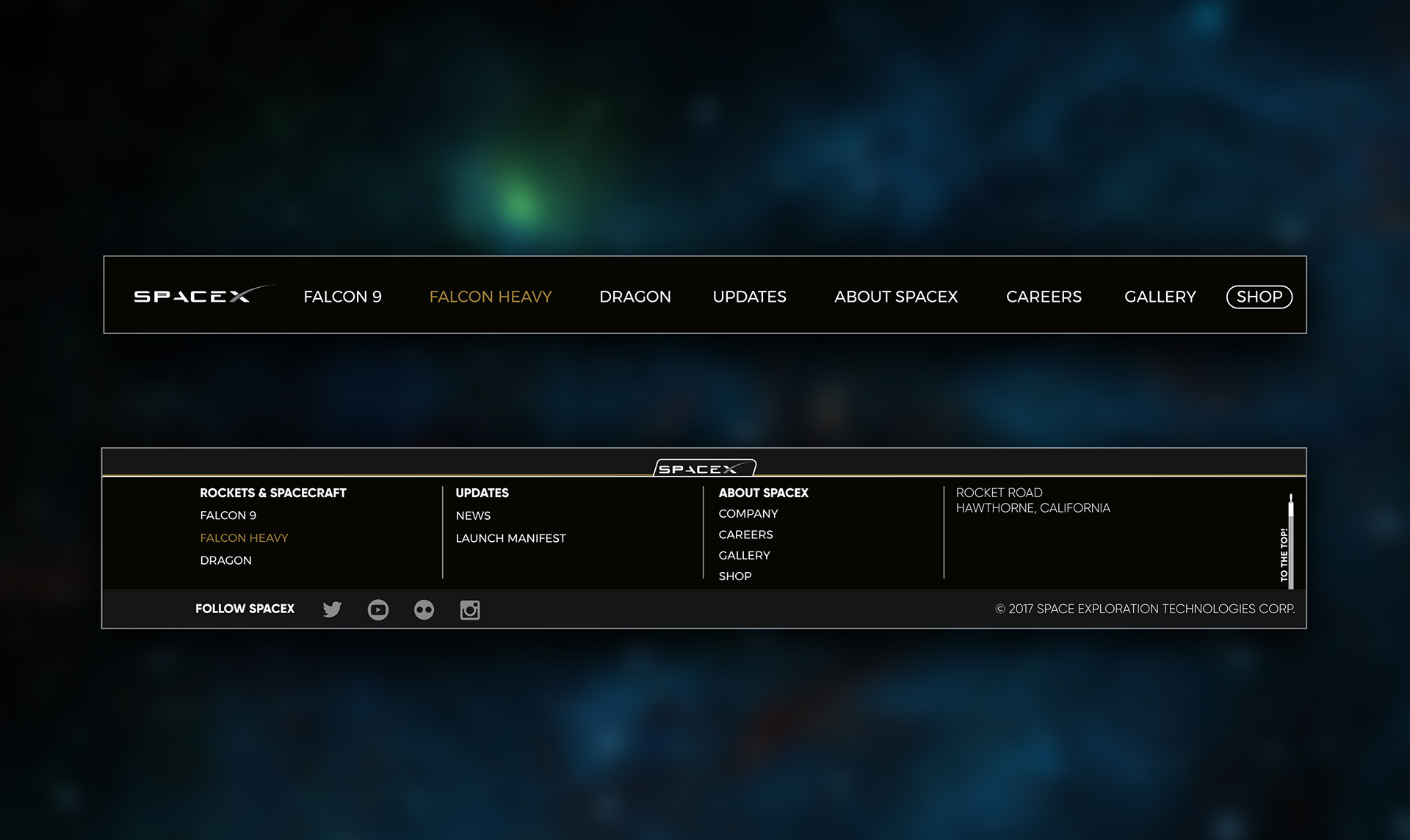Open Falcon Heavy footer link
The image size is (1410, 840).
coord(244,538)
